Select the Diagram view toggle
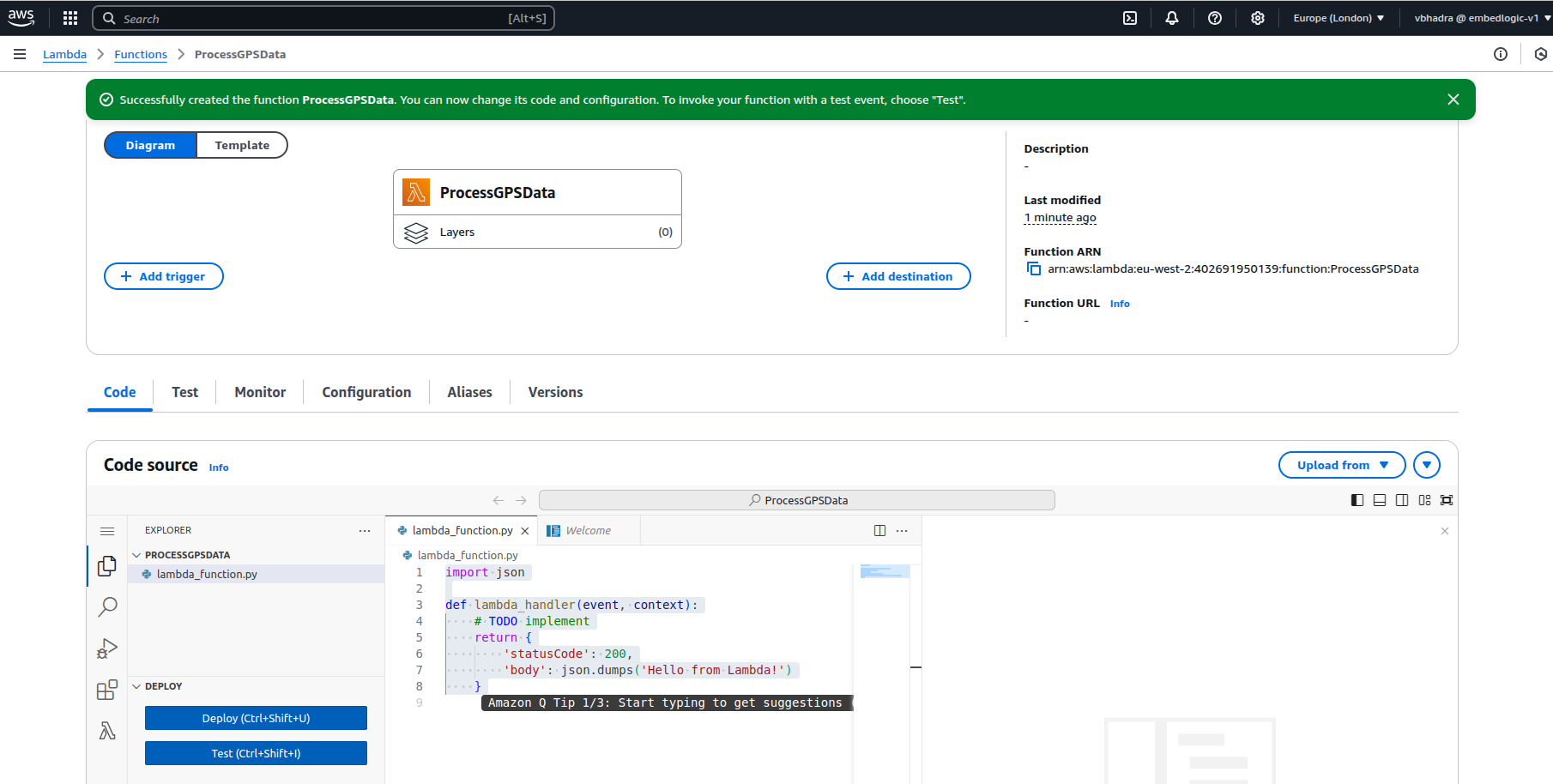The image size is (1553, 784). [150, 146]
